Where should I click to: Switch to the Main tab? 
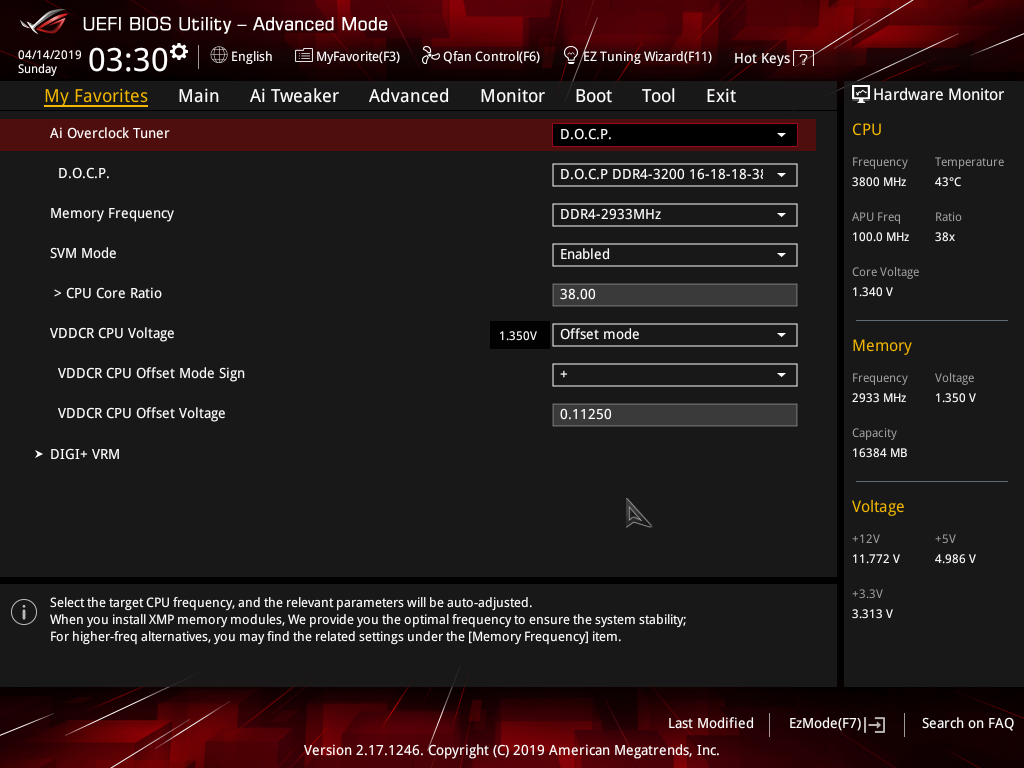pos(199,96)
